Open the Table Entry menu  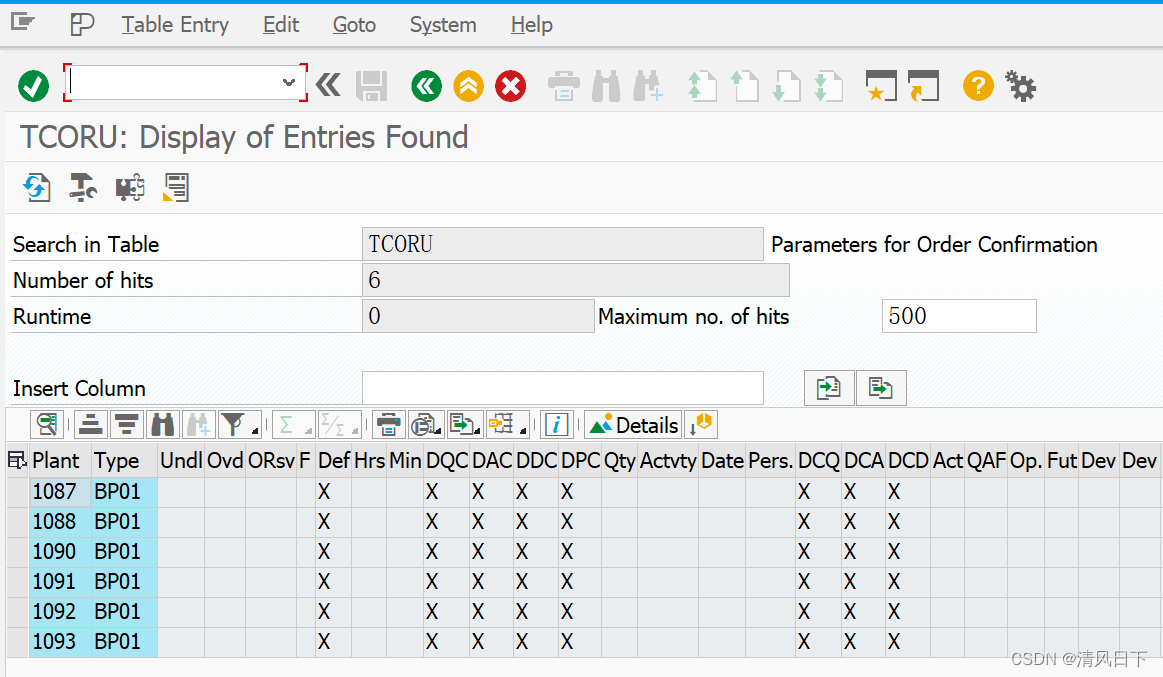click(x=175, y=24)
